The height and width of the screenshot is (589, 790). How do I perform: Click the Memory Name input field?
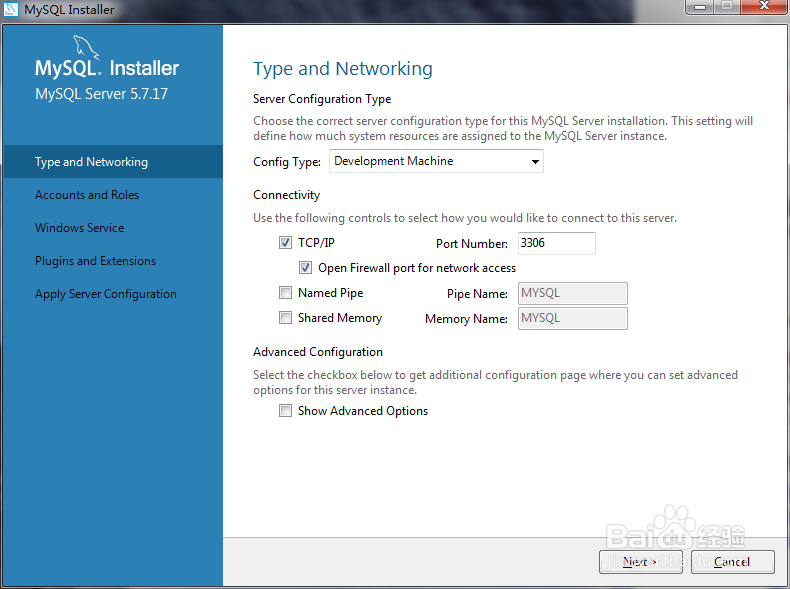[573, 318]
